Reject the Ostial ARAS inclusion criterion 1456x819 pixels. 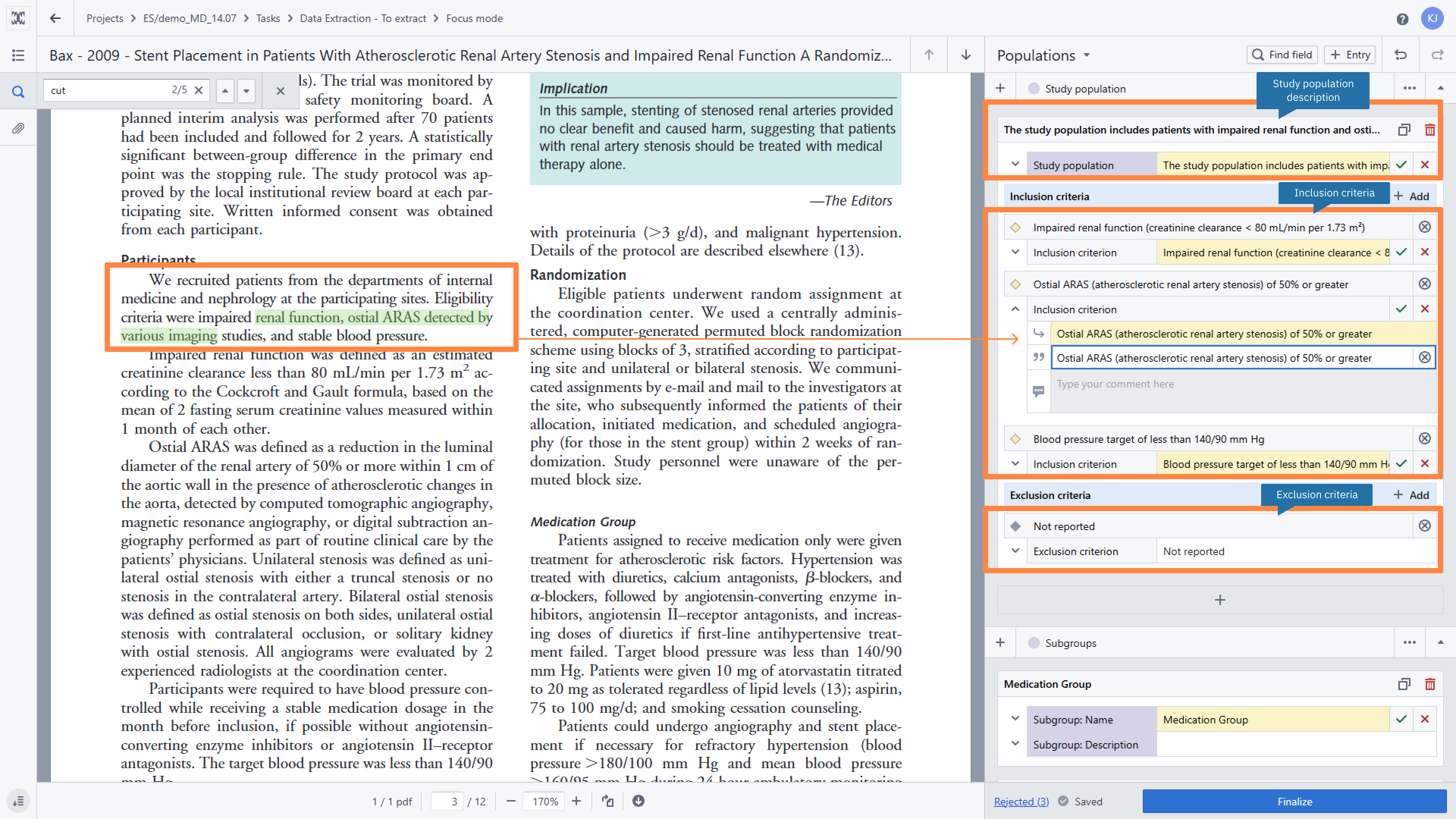point(1425,309)
